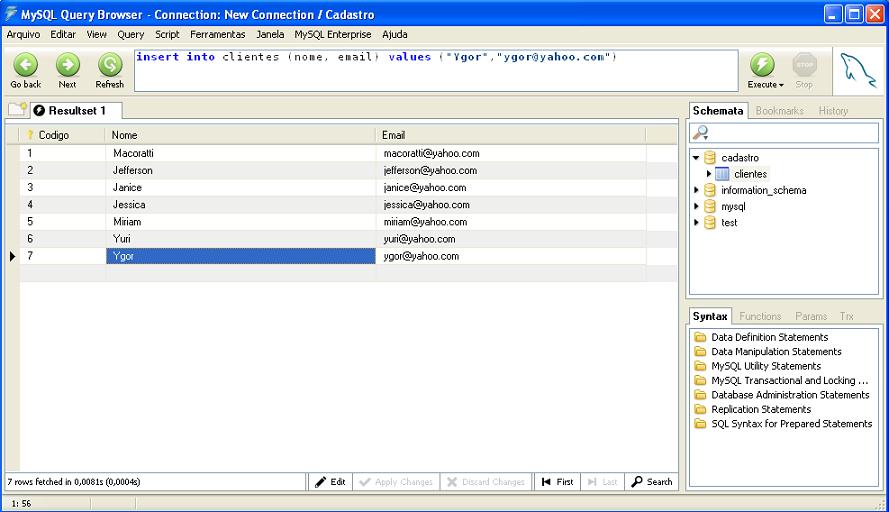Image resolution: width=889 pixels, height=512 pixels.
Task: Expand the mysql schema node
Action: click(696, 206)
